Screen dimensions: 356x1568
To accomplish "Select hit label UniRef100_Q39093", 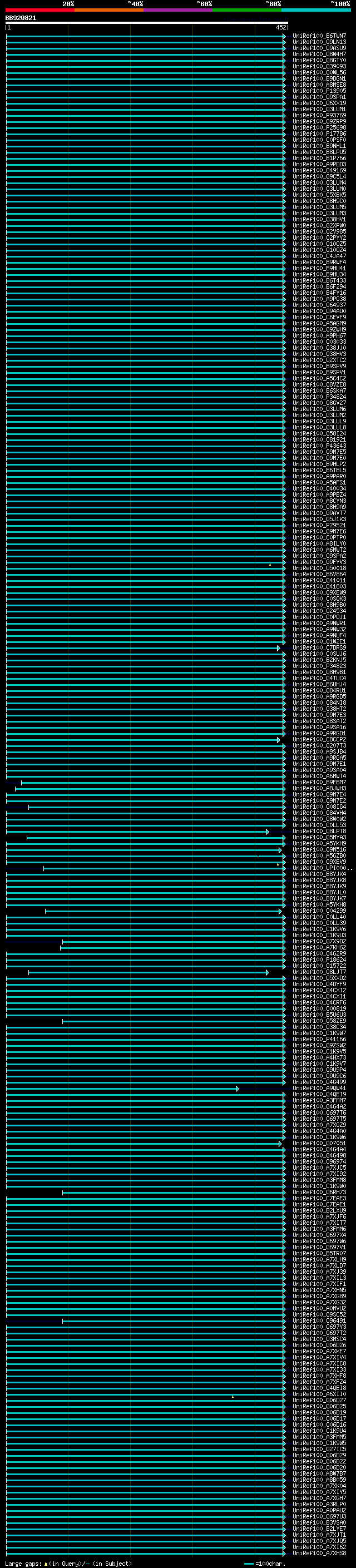I will [x=319, y=66].
